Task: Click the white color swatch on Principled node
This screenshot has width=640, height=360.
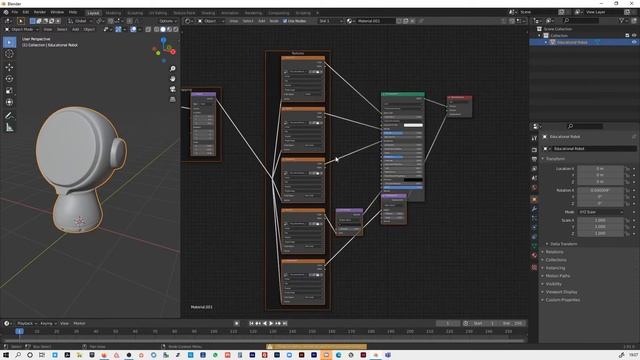Action: click(x=413, y=125)
